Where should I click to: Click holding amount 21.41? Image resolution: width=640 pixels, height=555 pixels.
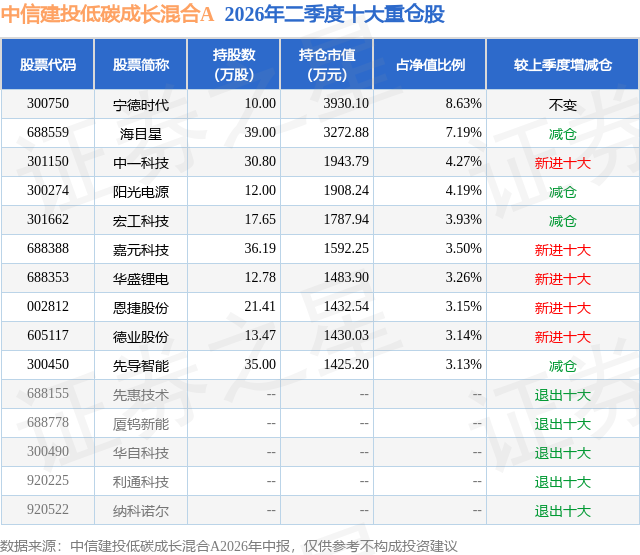[260, 306]
